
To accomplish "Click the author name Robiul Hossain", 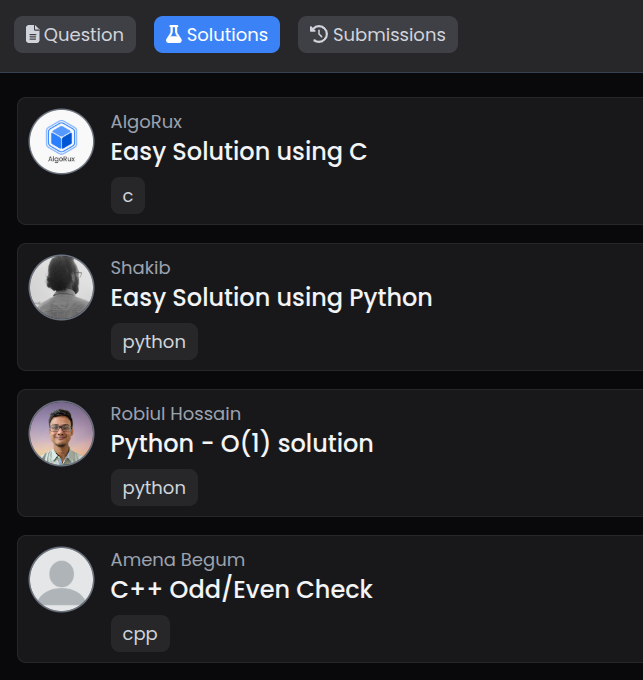I will tap(175, 414).
